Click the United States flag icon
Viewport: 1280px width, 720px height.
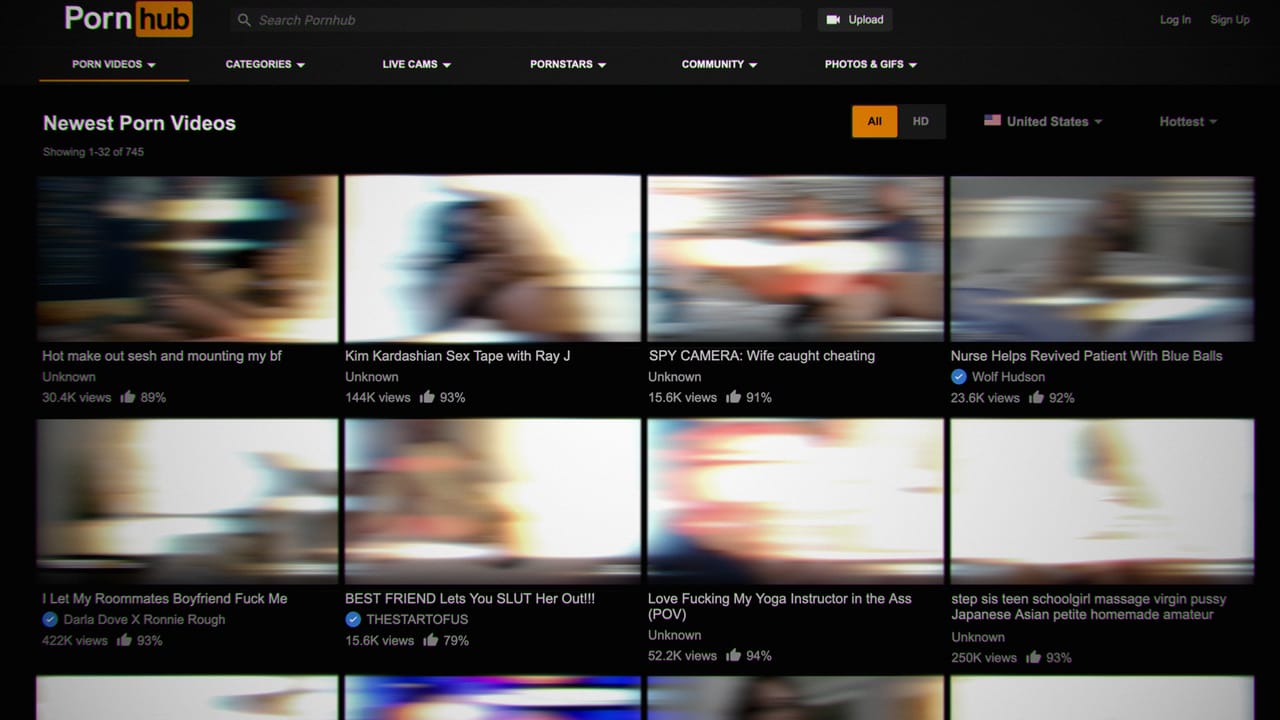pos(992,120)
